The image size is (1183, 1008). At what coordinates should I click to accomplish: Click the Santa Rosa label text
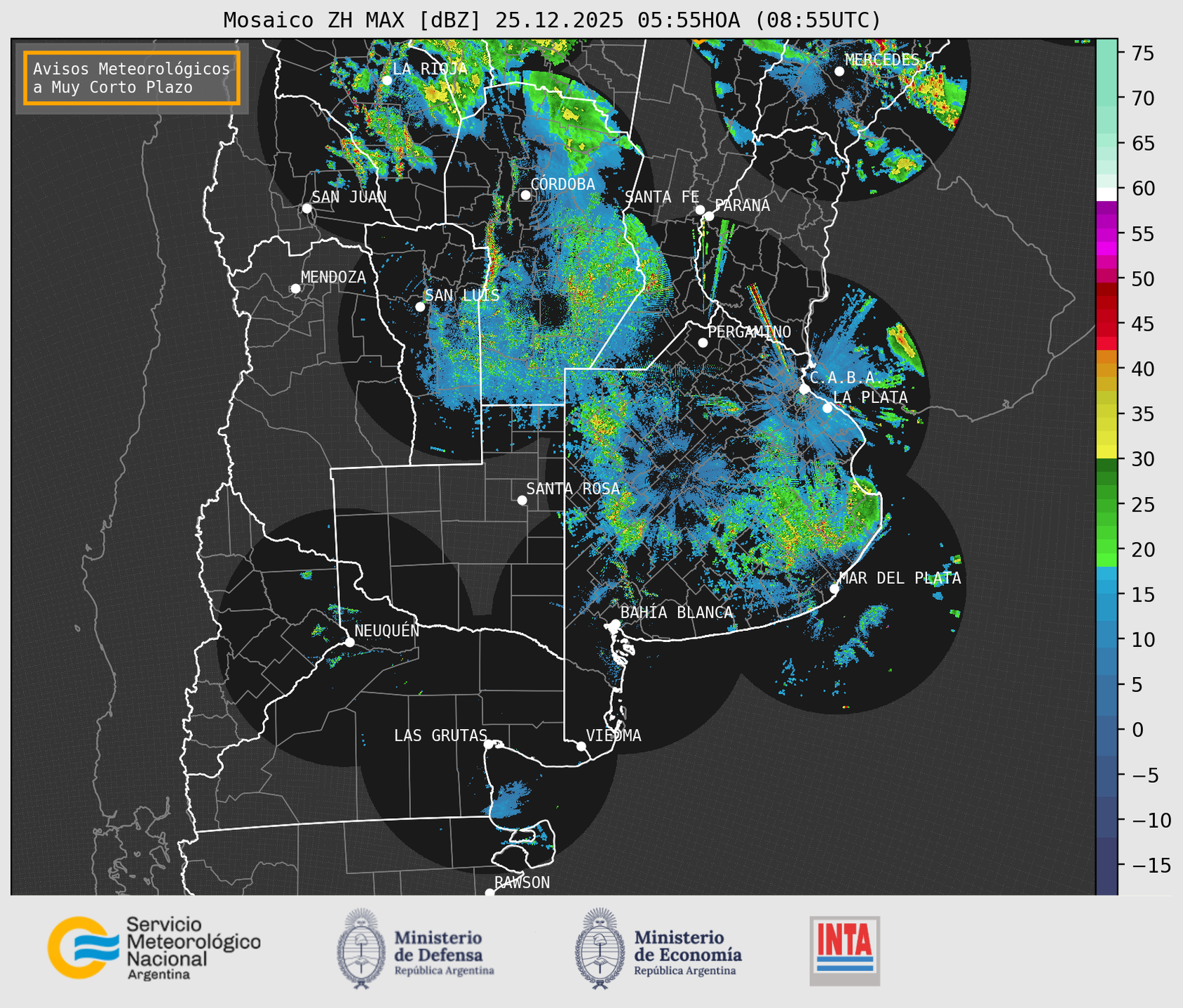pyautogui.click(x=573, y=489)
